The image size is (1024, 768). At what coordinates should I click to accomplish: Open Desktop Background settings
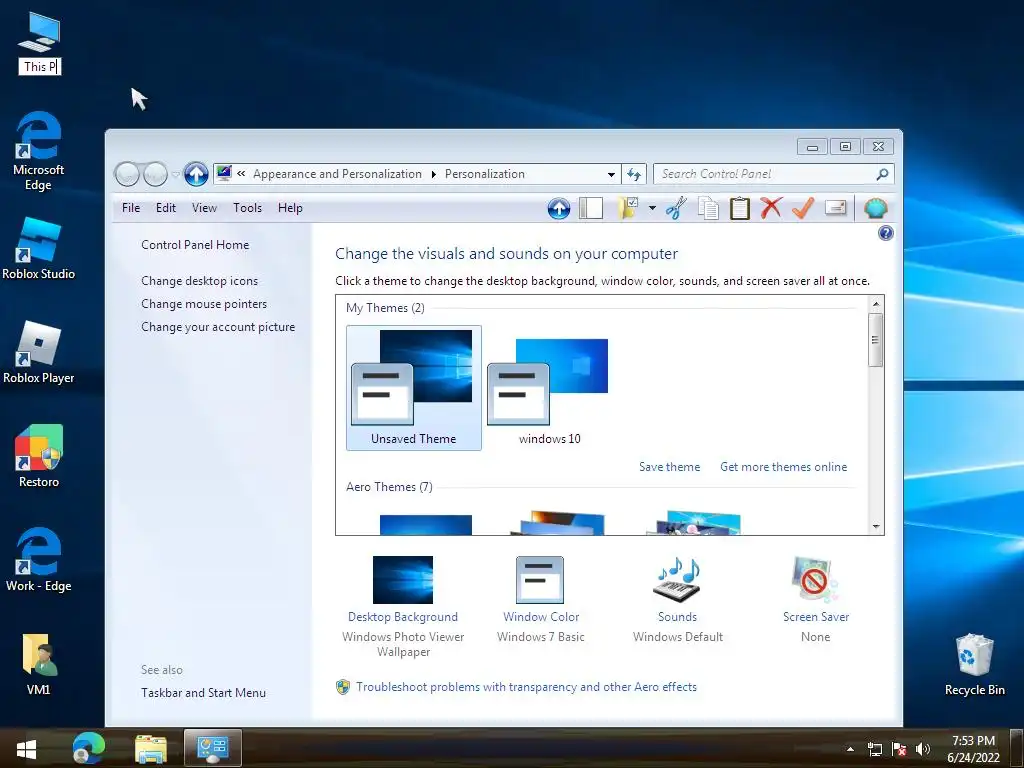403,606
